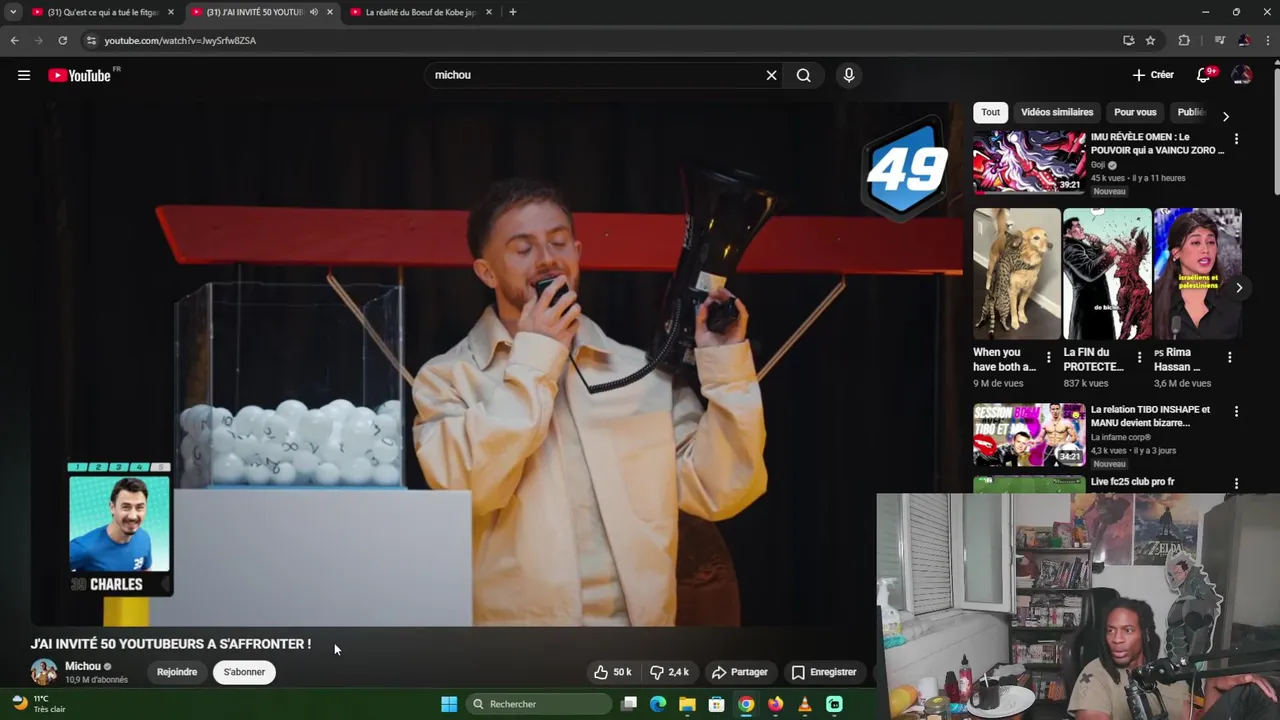Click the install/cast icon in the address bar
Screen dimensions: 1280x720
click(x=1128, y=40)
